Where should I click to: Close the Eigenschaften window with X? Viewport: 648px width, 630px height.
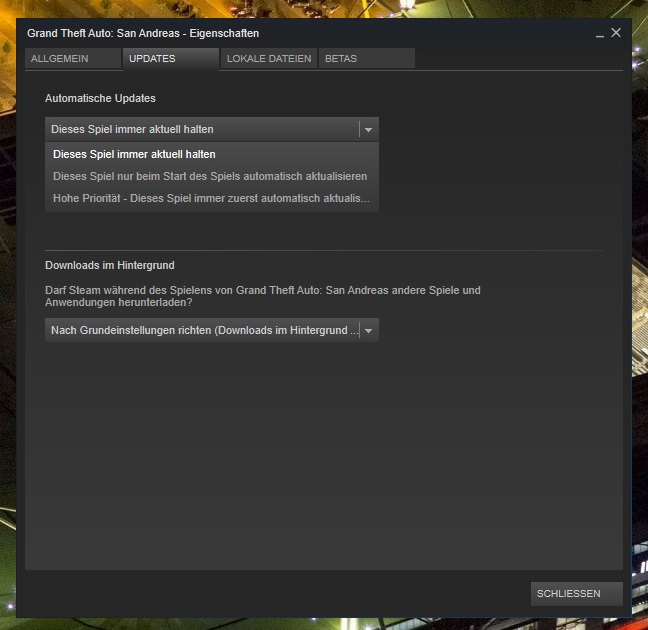[x=616, y=33]
